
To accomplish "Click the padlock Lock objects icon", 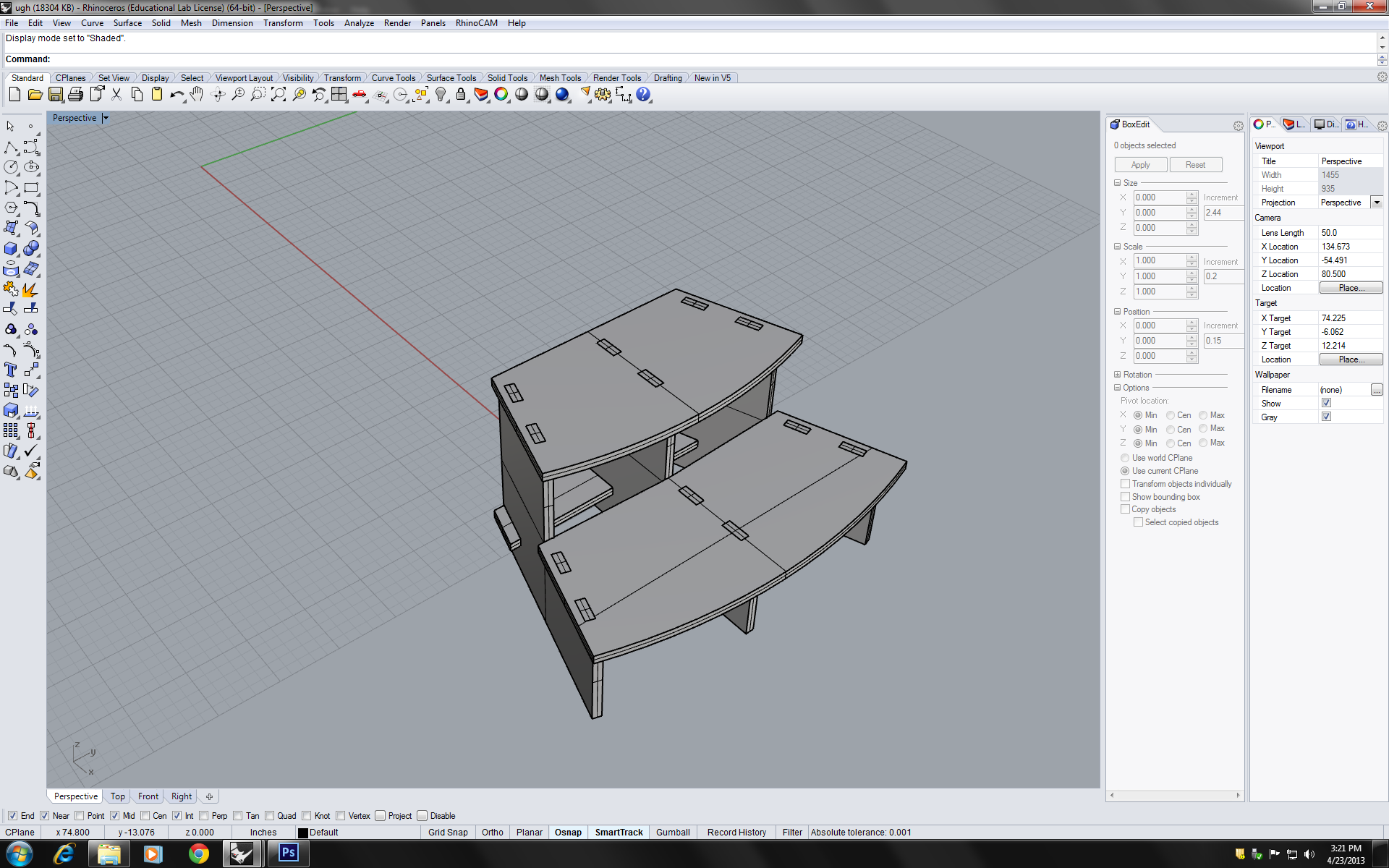I will click(461, 94).
